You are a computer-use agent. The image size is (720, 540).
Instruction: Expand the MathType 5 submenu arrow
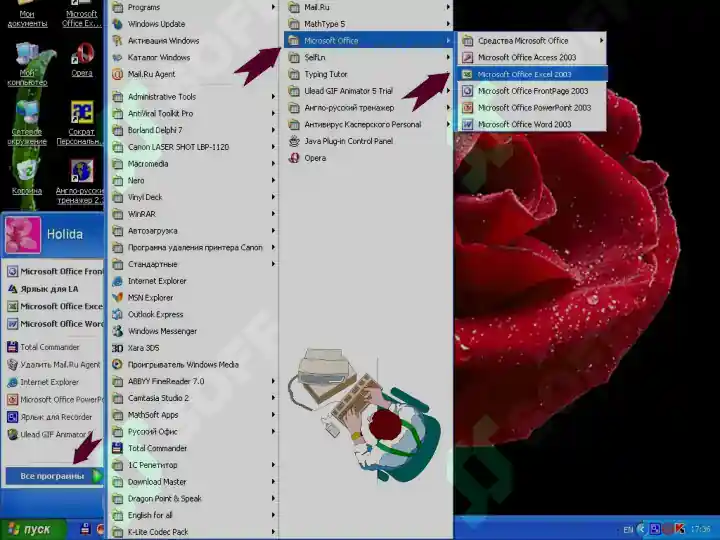coord(448,24)
